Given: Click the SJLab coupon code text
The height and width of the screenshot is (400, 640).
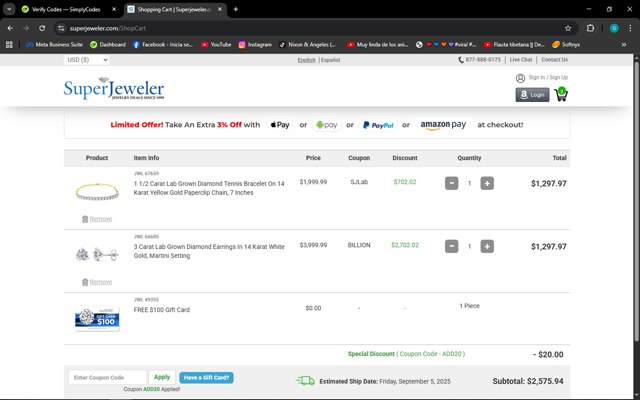Looking at the screenshot, I should pos(359,182).
